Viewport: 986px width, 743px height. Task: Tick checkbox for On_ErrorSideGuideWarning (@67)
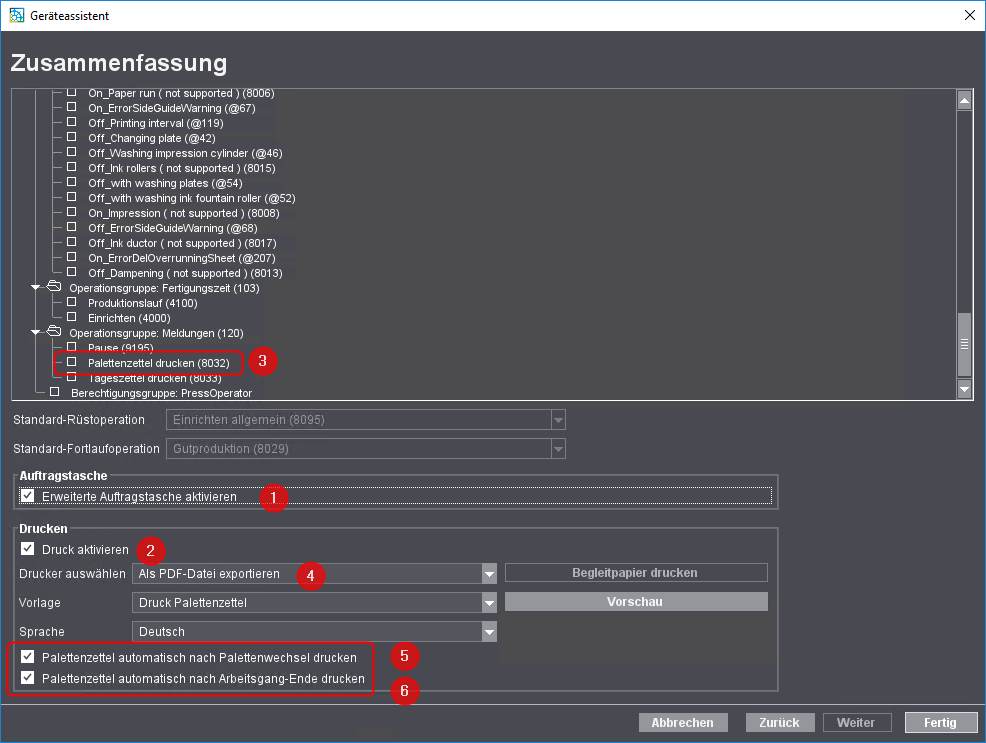click(x=72, y=107)
